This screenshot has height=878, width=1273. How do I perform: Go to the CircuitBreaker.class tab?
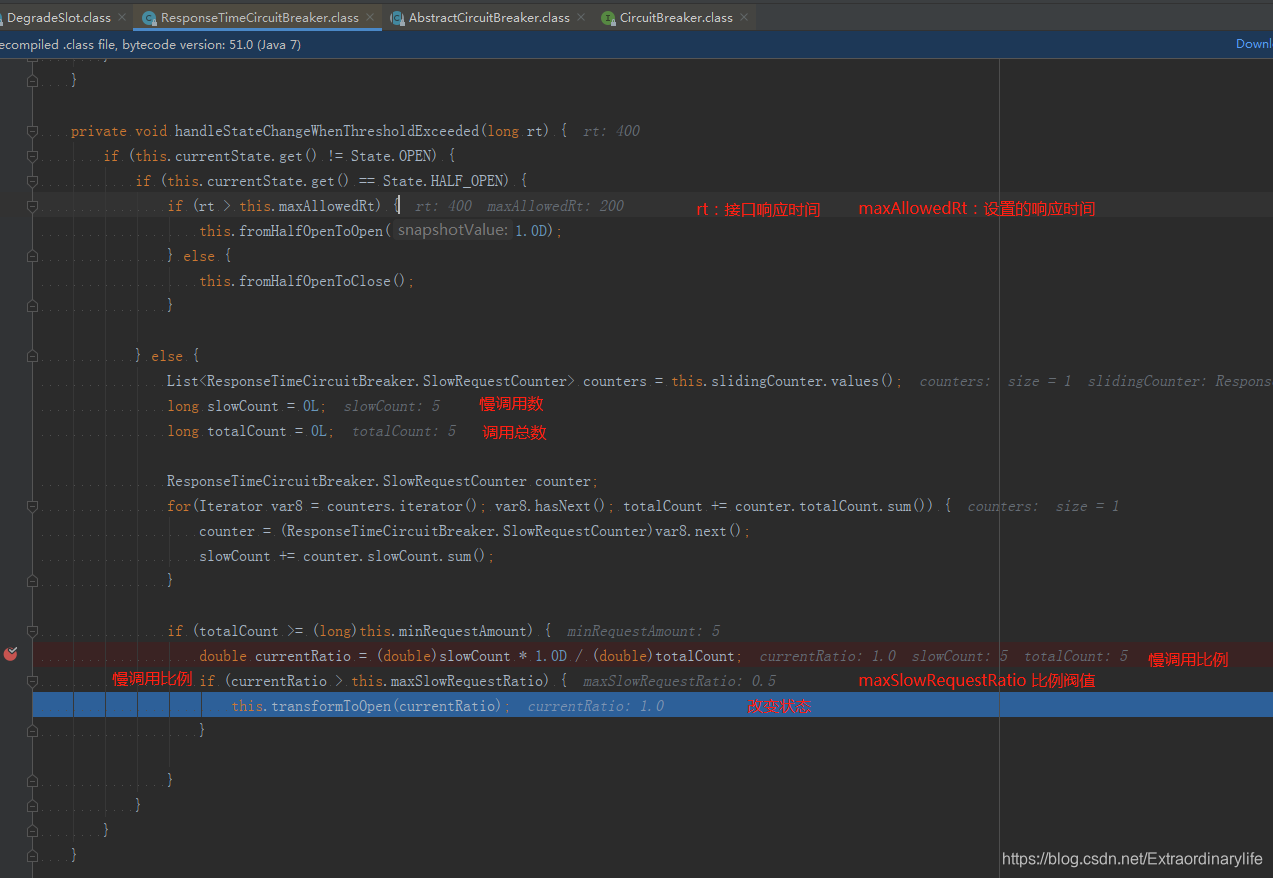[x=676, y=18]
